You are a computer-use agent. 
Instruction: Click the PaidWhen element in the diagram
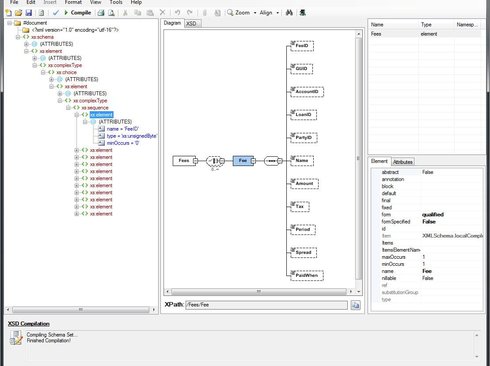(307, 276)
